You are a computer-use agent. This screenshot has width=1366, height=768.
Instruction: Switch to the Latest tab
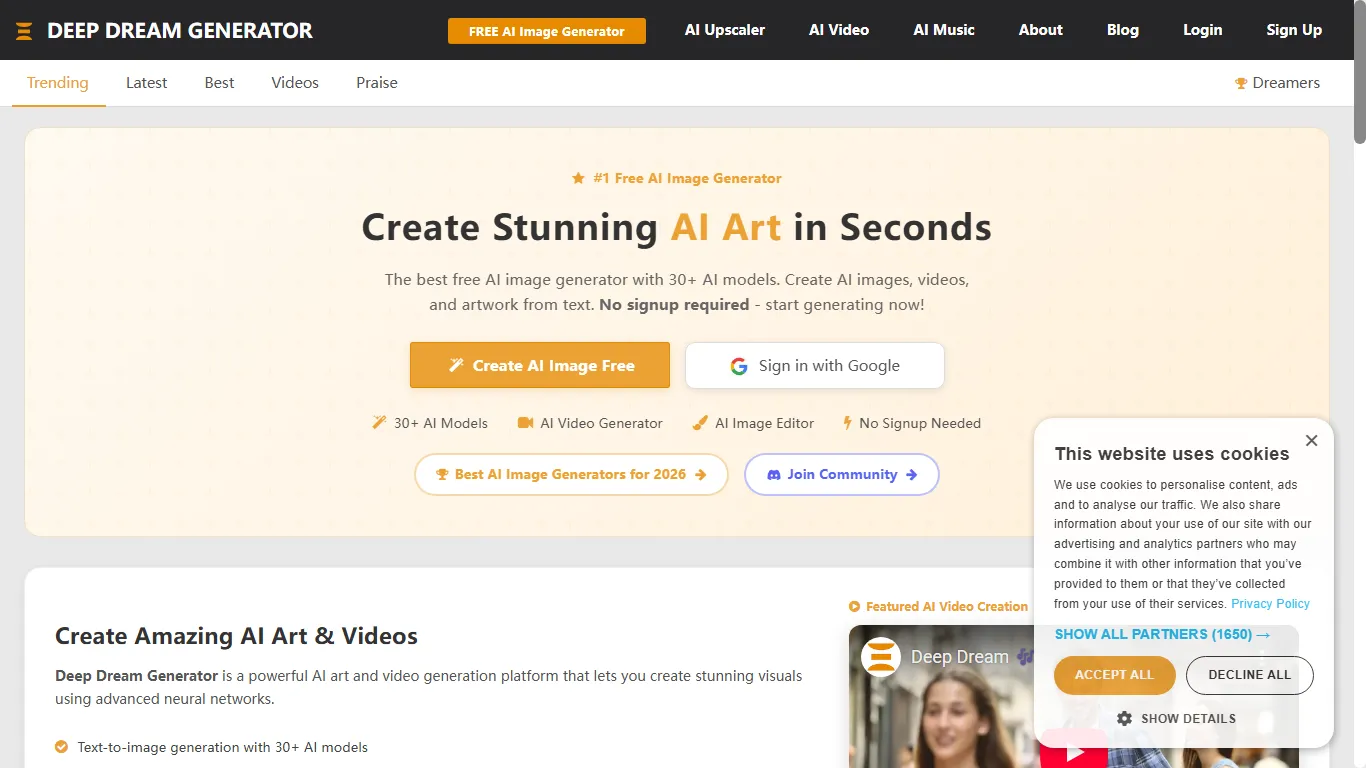tap(146, 83)
